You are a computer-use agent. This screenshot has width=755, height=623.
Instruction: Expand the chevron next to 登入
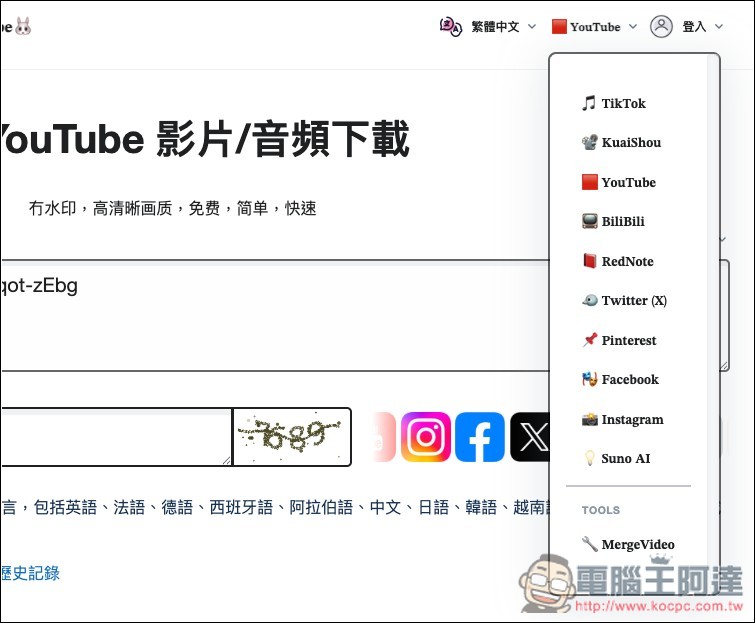pos(719,26)
